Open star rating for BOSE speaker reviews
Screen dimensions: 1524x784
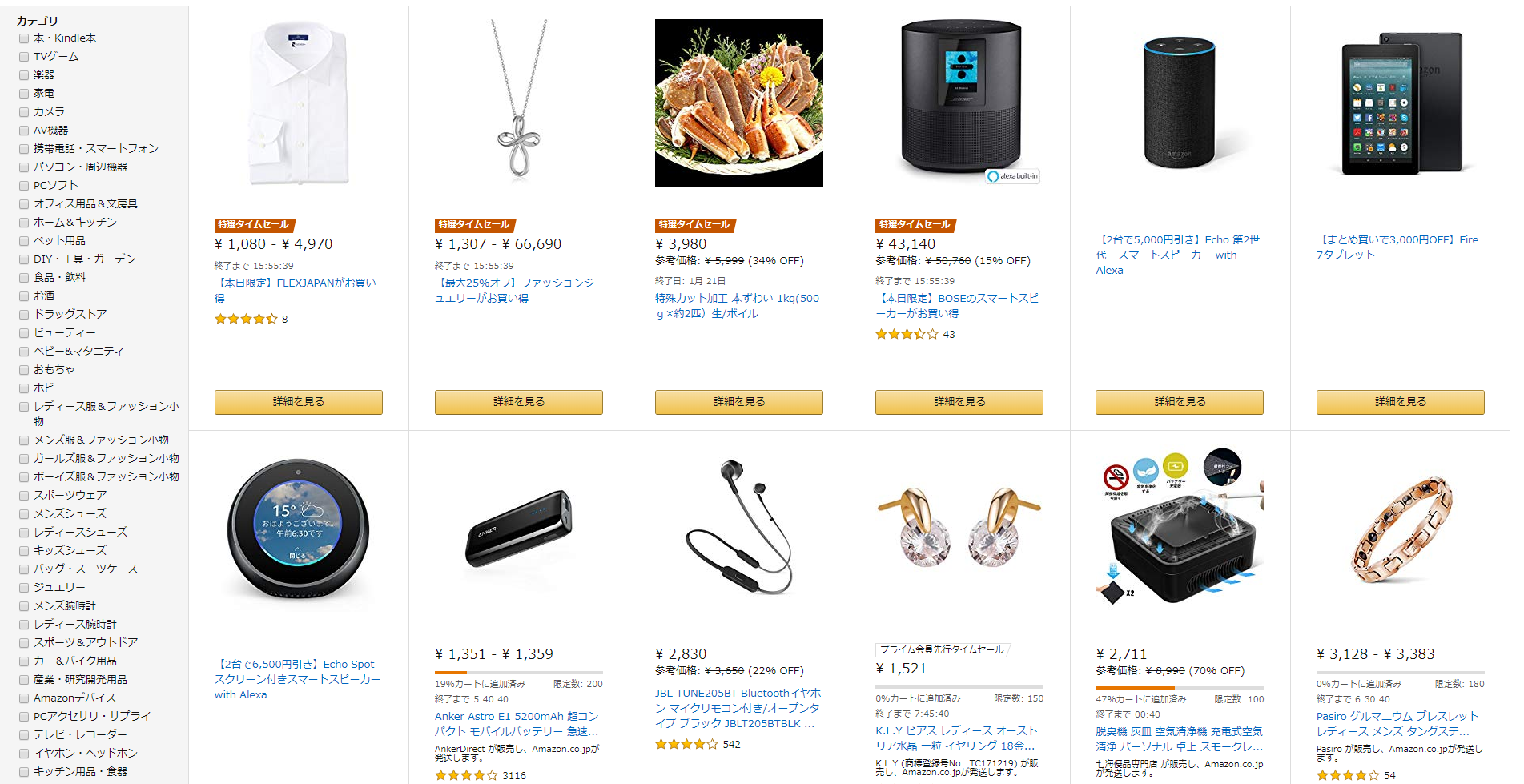[x=907, y=335]
